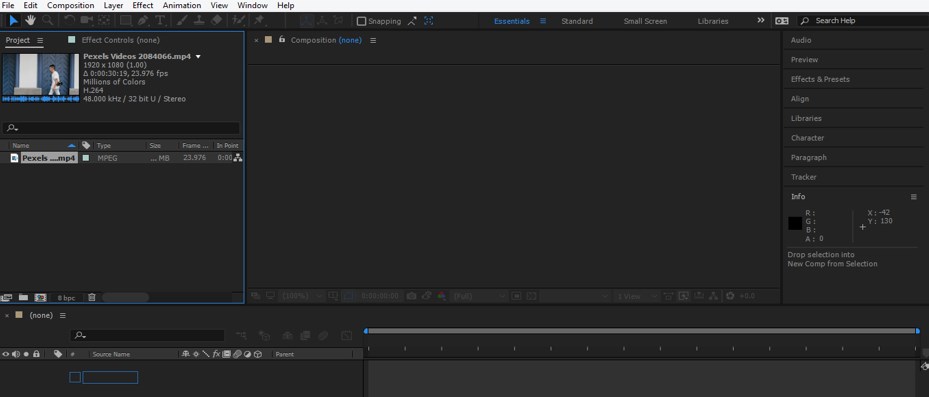Toggle the audio speaker column switch in timeline
929x397 pixels.
(15, 354)
